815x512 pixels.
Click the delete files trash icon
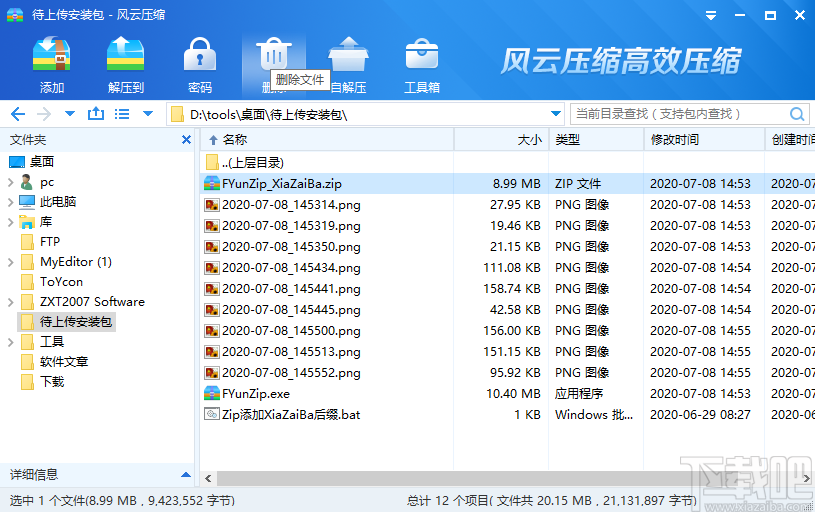point(274,54)
